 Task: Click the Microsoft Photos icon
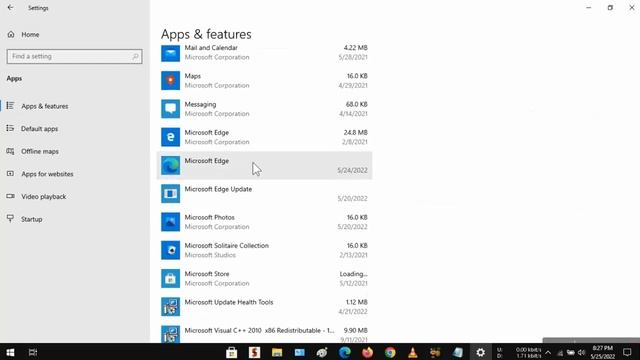170,222
